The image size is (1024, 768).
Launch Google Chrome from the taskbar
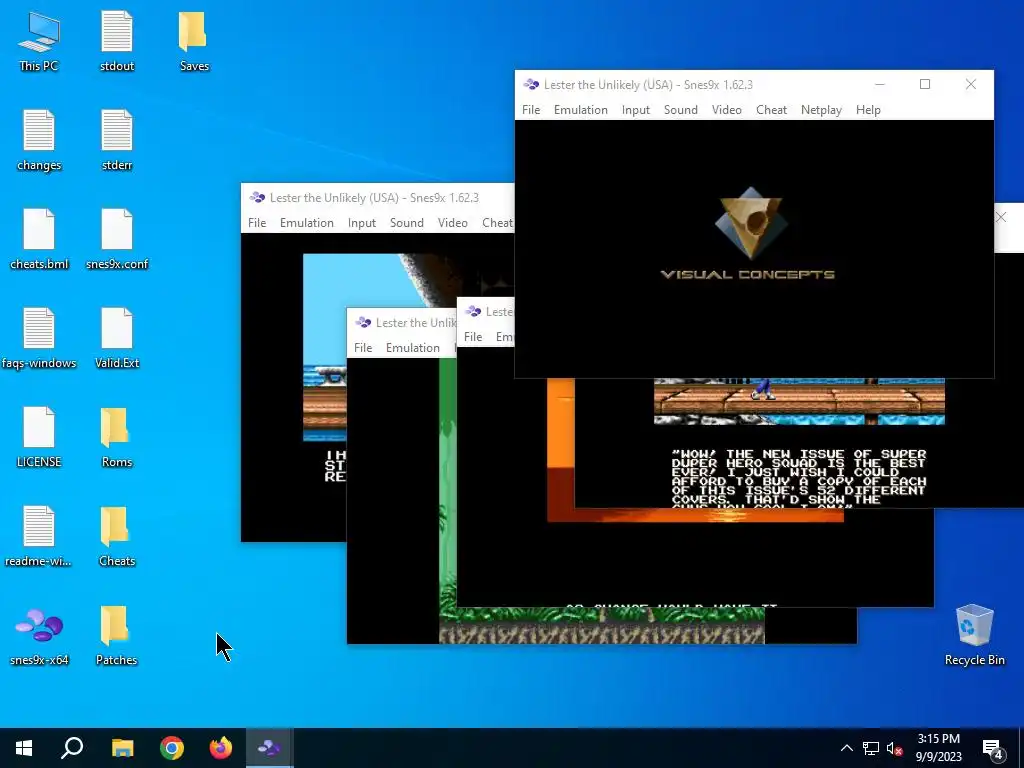click(172, 748)
